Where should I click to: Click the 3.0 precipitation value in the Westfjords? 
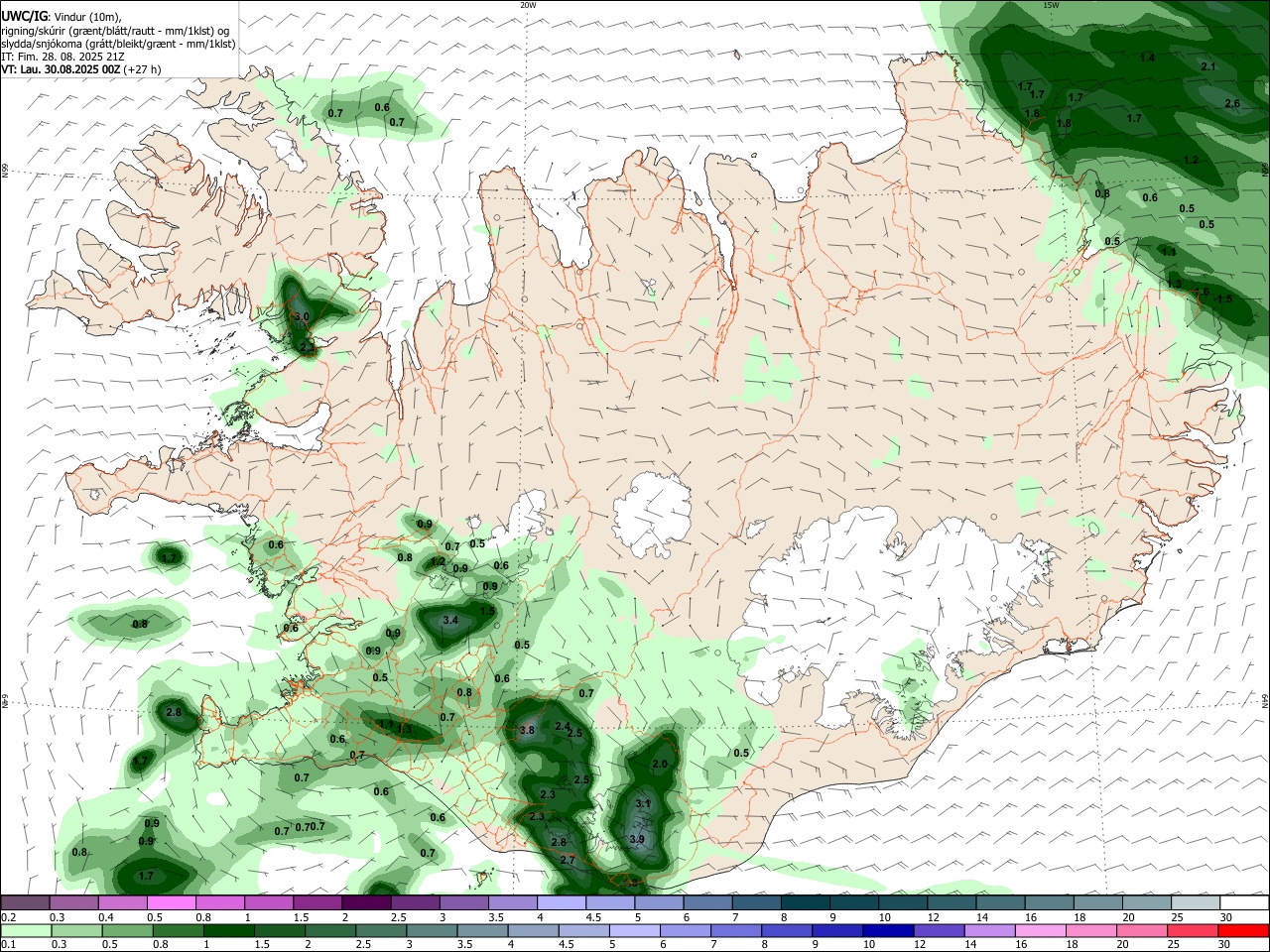[x=303, y=316]
